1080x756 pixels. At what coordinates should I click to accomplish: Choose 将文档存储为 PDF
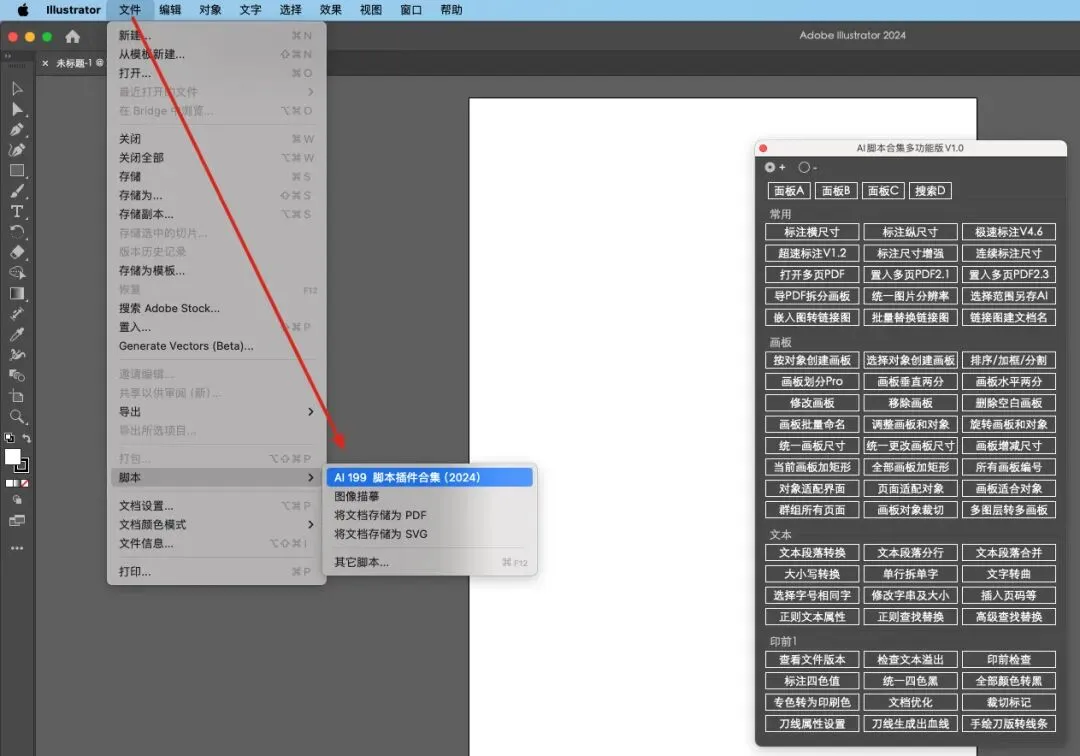(x=429, y=515)
